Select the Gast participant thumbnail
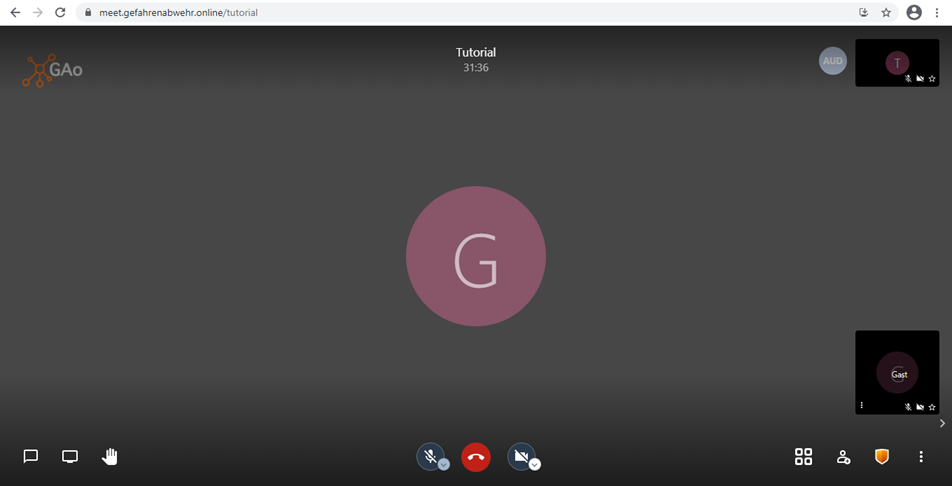952x486 pixels. tap(897, 372)
